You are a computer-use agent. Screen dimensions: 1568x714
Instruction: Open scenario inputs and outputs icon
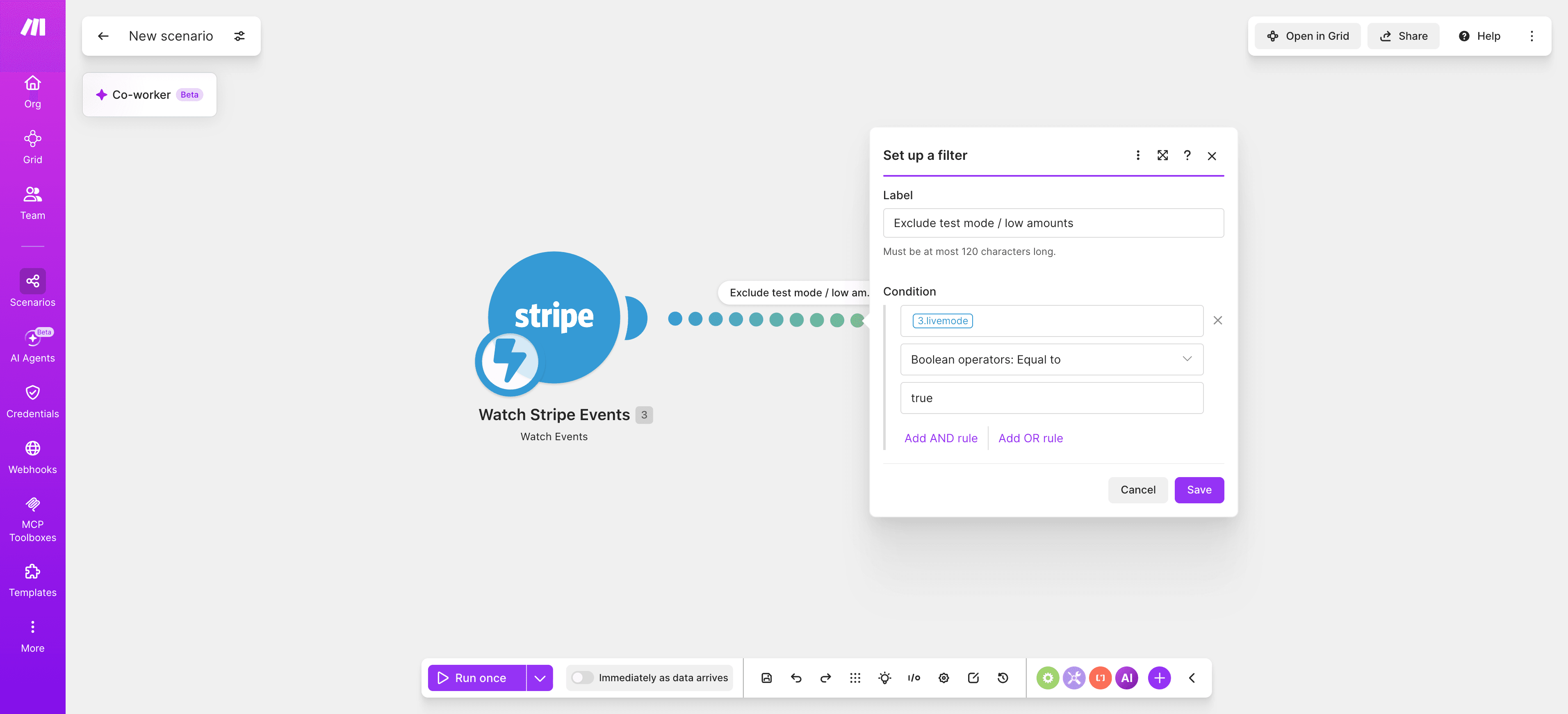[x=914, y=678]
